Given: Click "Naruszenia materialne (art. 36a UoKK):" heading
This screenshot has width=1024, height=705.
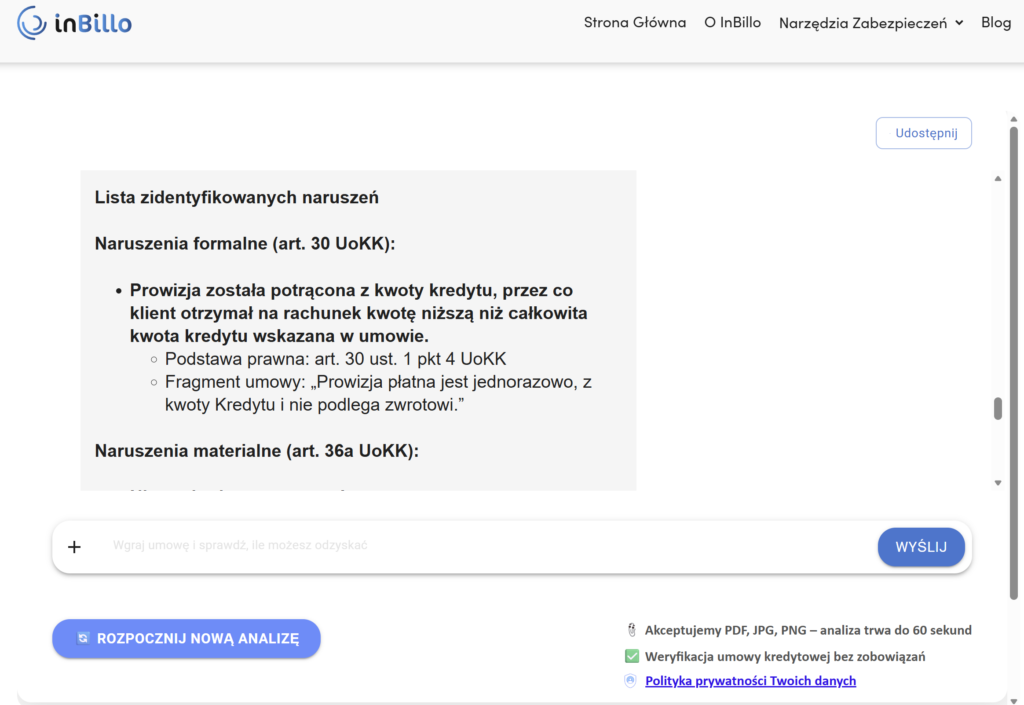Looking at the screenshot, I should [257, 451].
